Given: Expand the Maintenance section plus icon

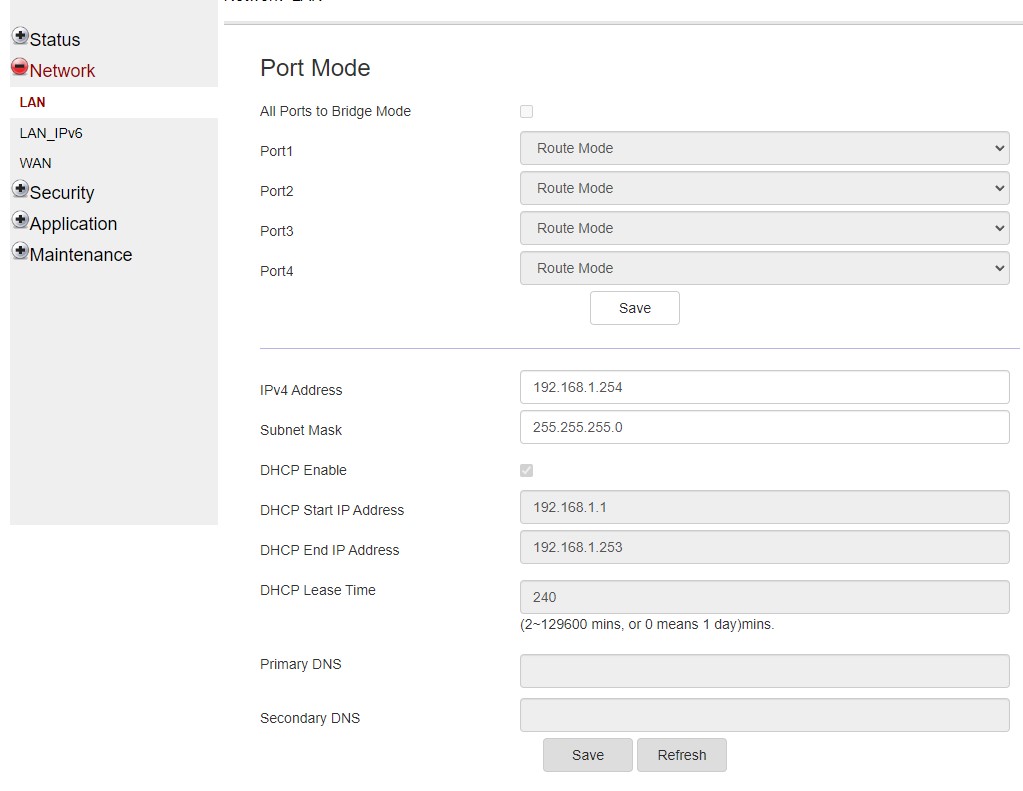Looking at the screenshot, I should coord(20,251).
